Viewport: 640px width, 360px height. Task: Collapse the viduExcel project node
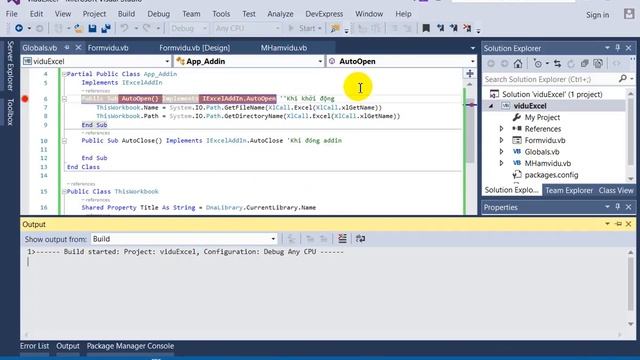point(491,106)
